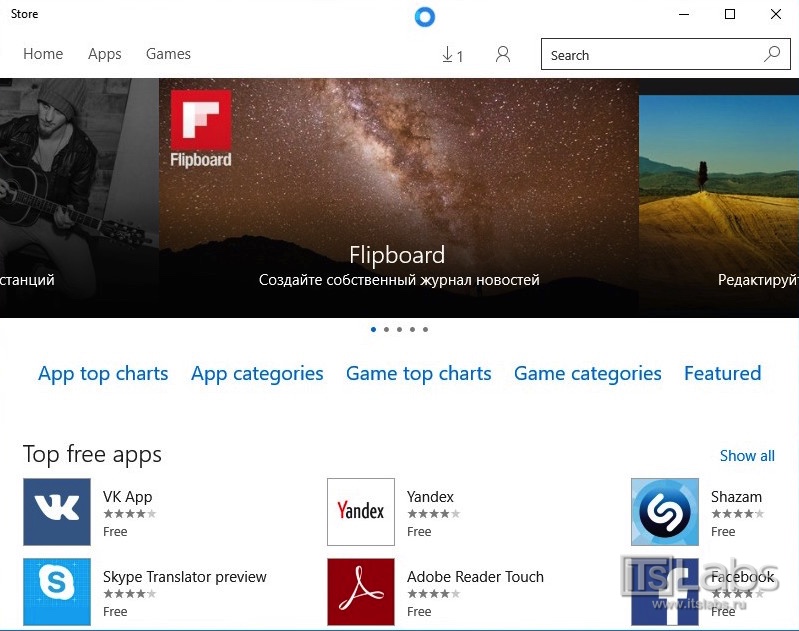The image size is (799, 631).
Task: Open the downloads indicator showing 1
Action: pyautogui.click(x=452, y=55)
